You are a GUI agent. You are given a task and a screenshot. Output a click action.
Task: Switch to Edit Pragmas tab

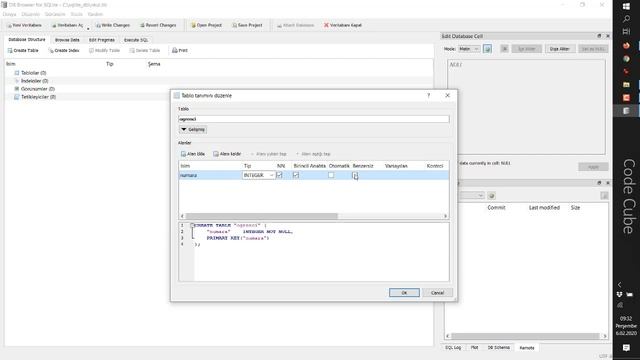point(102,40)
